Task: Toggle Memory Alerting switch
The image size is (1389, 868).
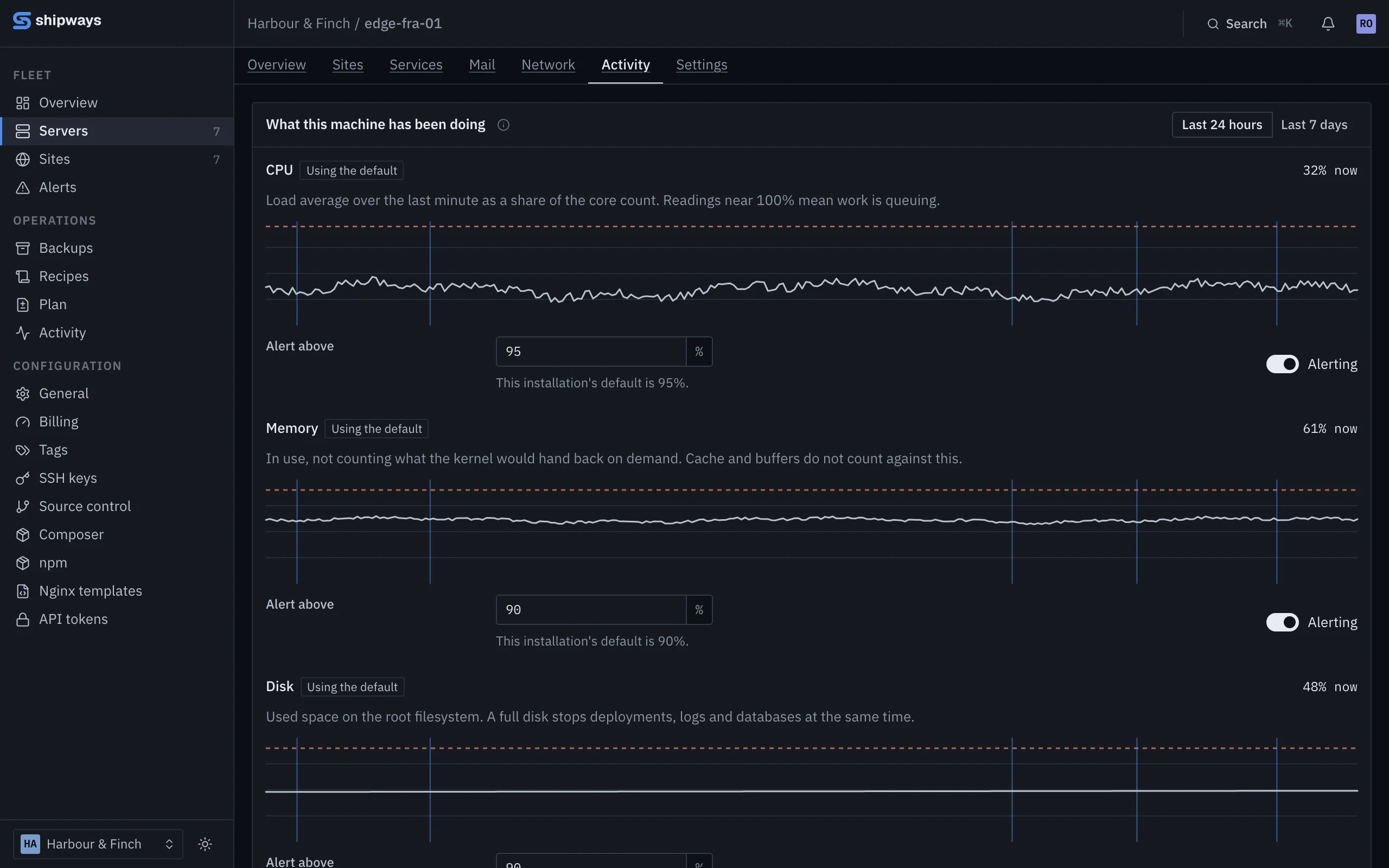Action: coord(1282,622)
